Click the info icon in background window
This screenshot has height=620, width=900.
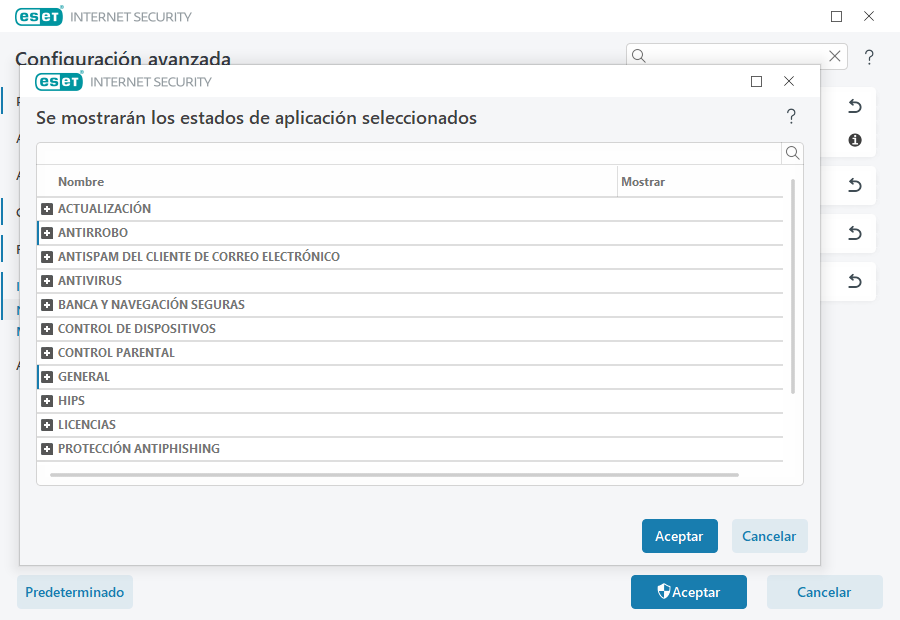tap(855, 140)
